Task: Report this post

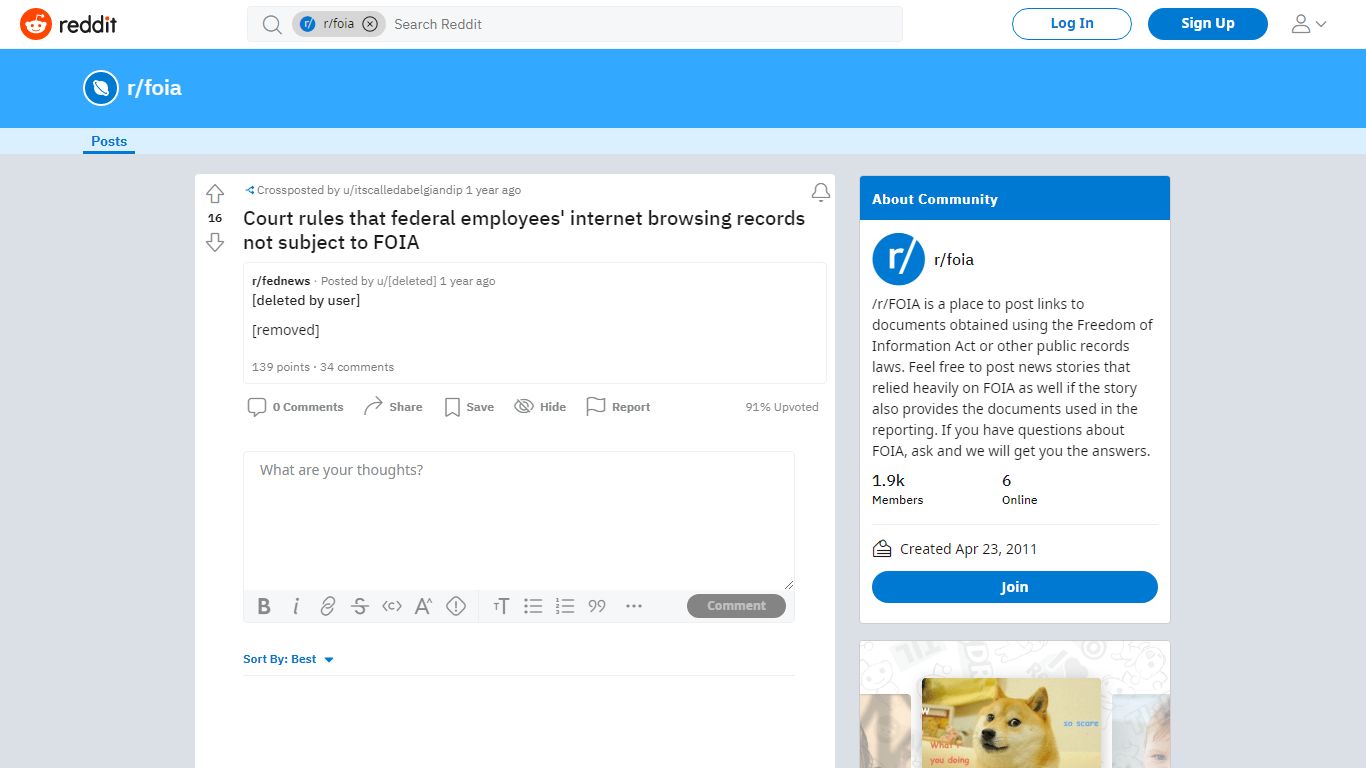Action: [x=618, y=407]
